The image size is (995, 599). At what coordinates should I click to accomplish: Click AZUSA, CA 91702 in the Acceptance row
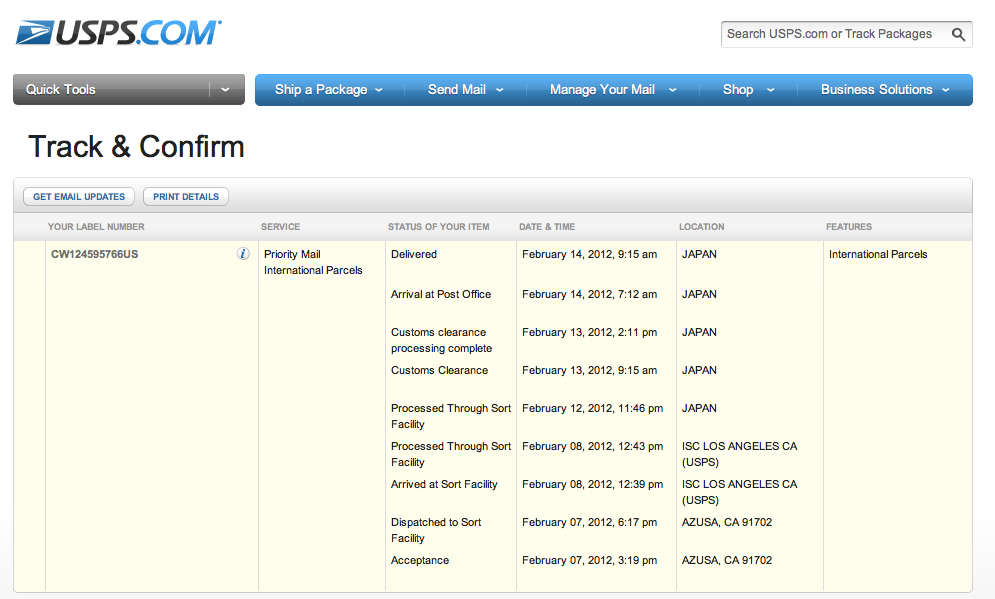(727, 561)
